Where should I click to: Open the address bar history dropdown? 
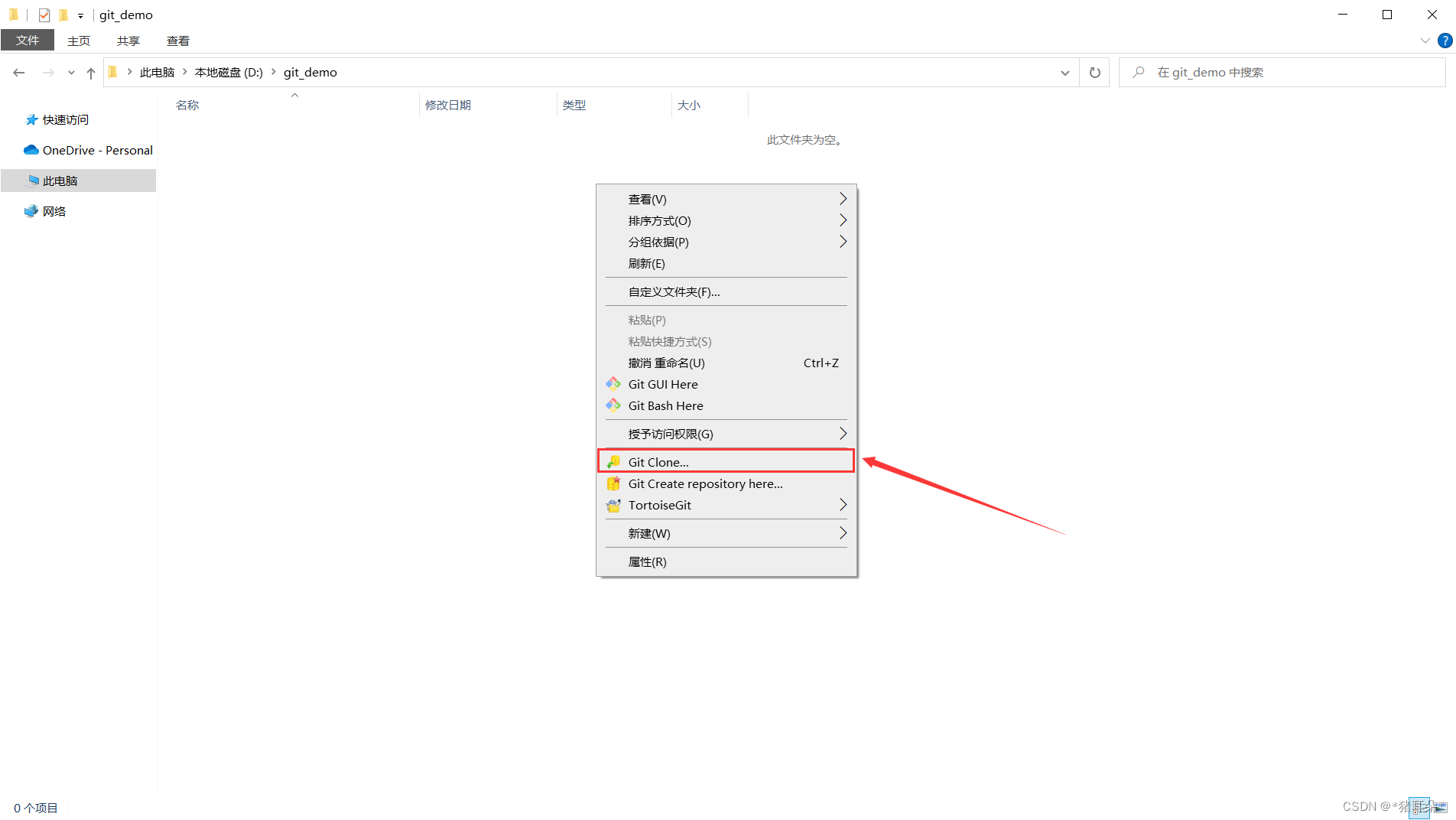[x=1065, y=73]
